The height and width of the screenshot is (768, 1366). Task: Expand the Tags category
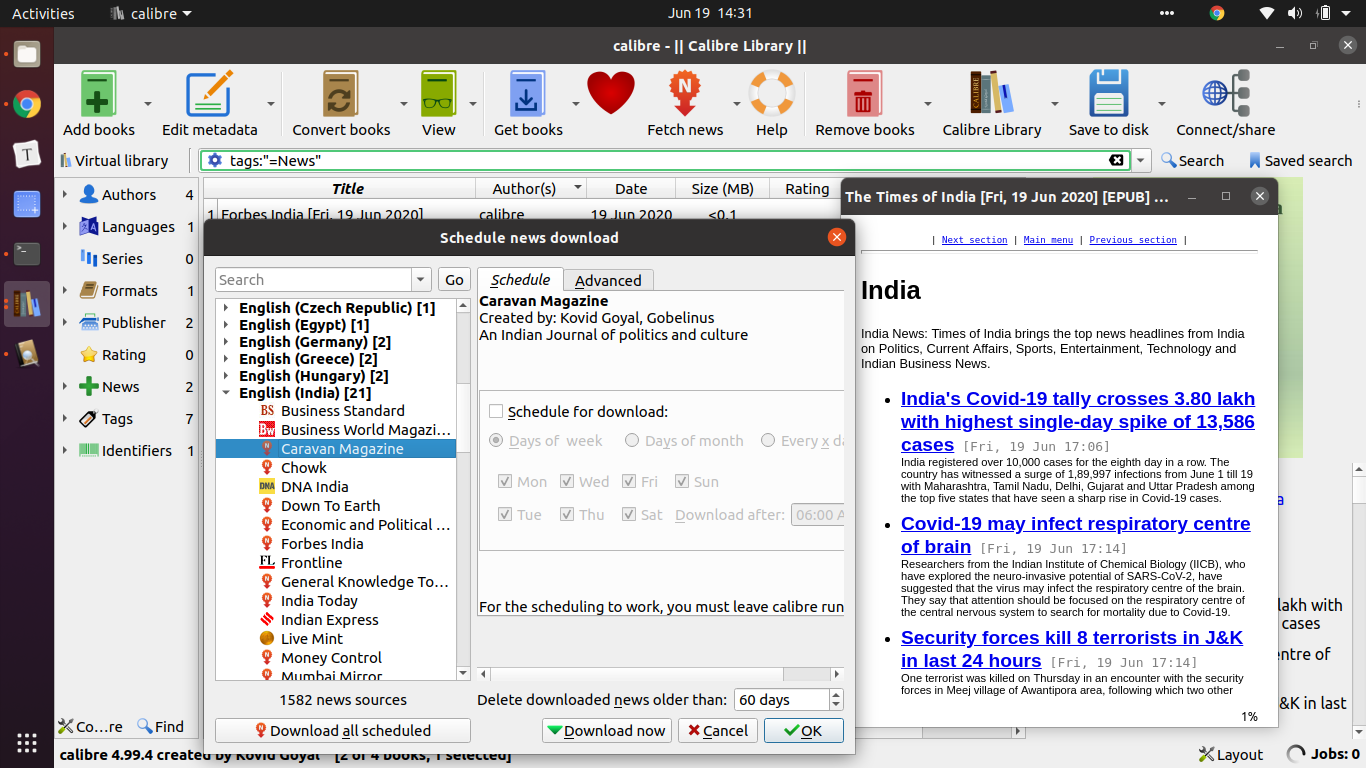point(65,418)
